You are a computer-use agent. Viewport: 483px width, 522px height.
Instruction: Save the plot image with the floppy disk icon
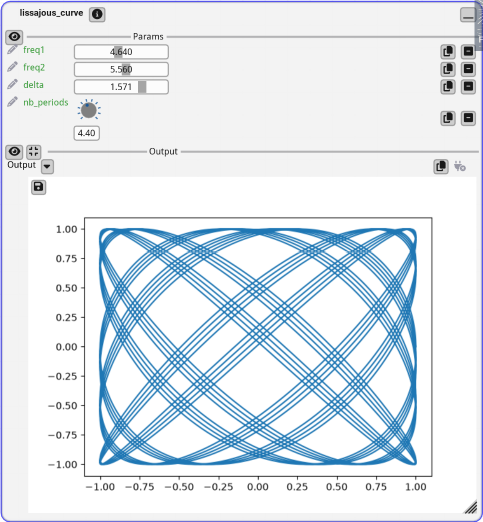(x=38, y=187)
